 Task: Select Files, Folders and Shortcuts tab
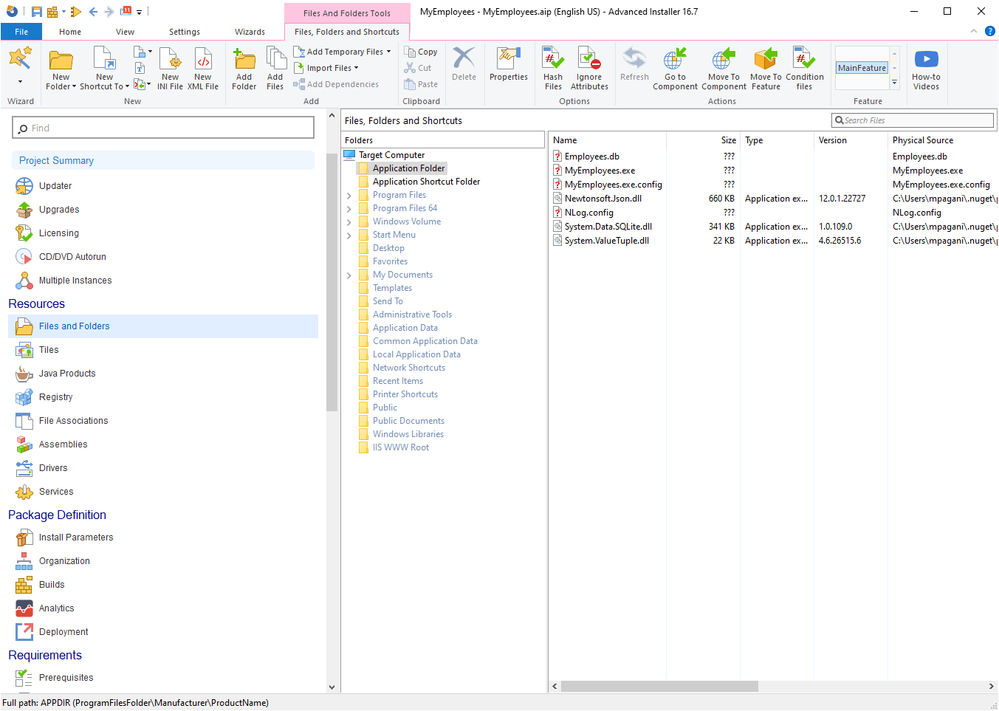click(x=347, y=32)
